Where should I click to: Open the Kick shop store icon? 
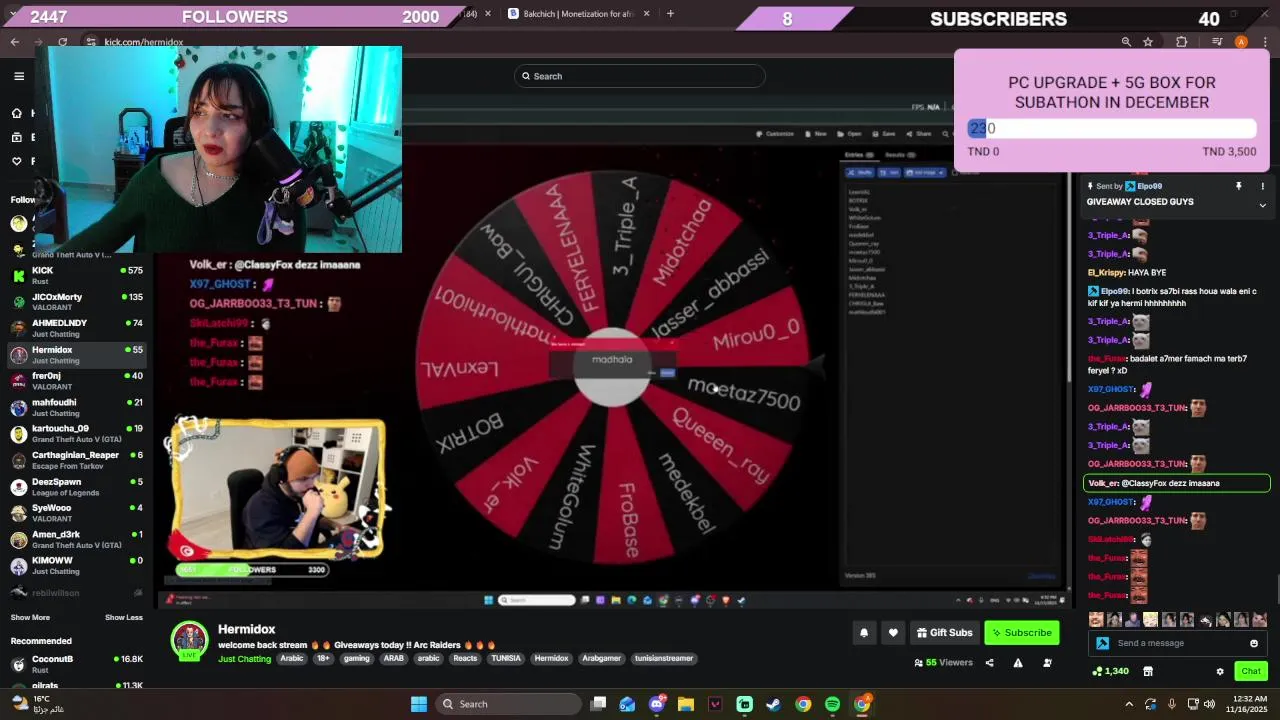[x=1148, y=671]
